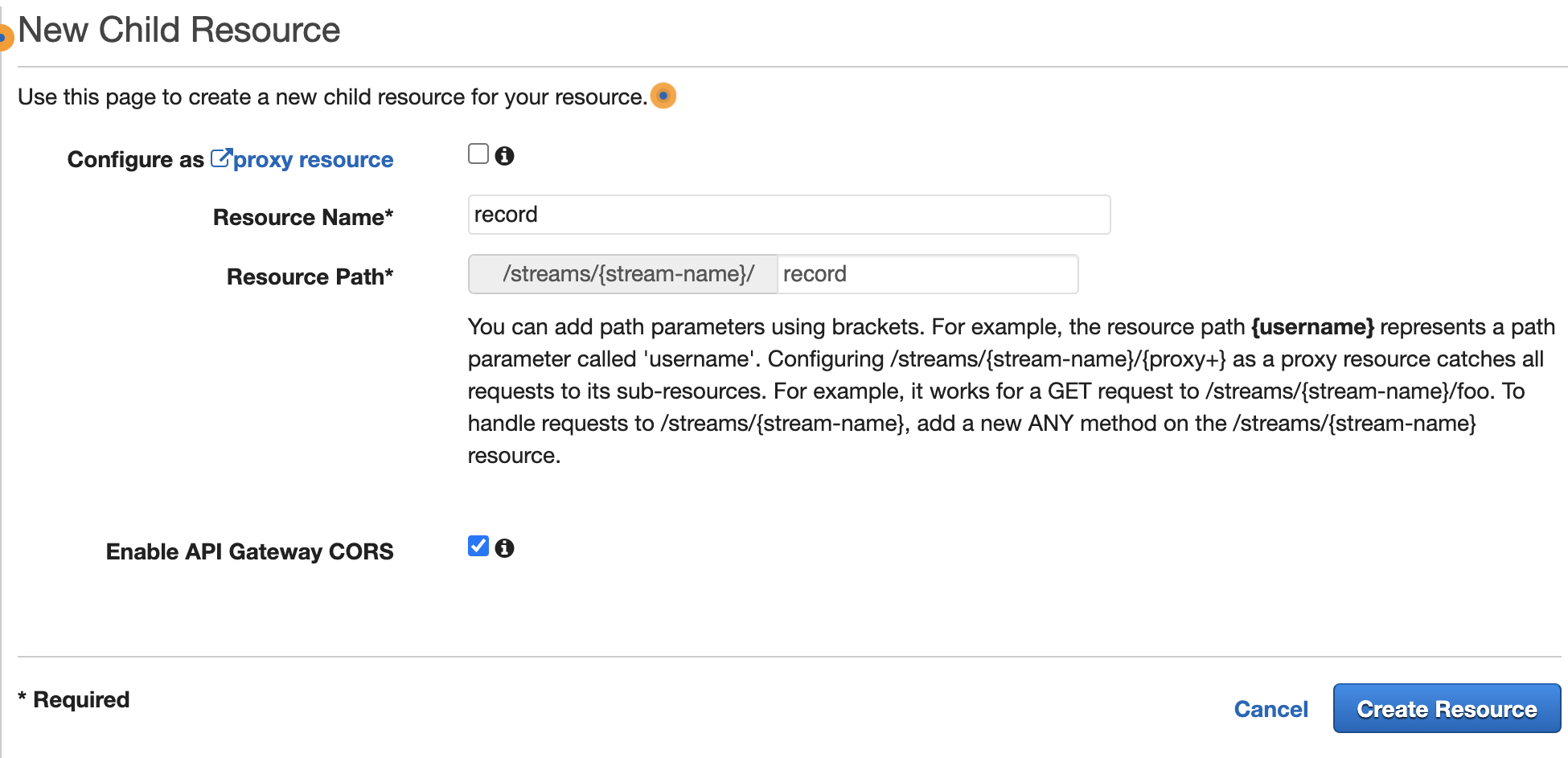The width and height of the screenshot is (1568, 758).
Task: Click the orange hint dot after the description
Action: (663, 96)
